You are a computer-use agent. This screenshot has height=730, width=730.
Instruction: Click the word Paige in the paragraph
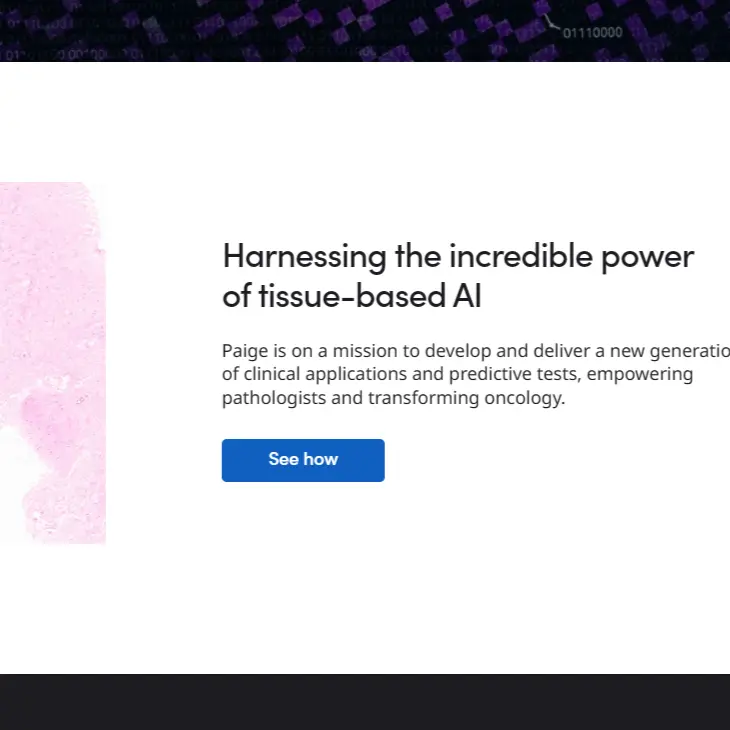(x=244, y=351)
